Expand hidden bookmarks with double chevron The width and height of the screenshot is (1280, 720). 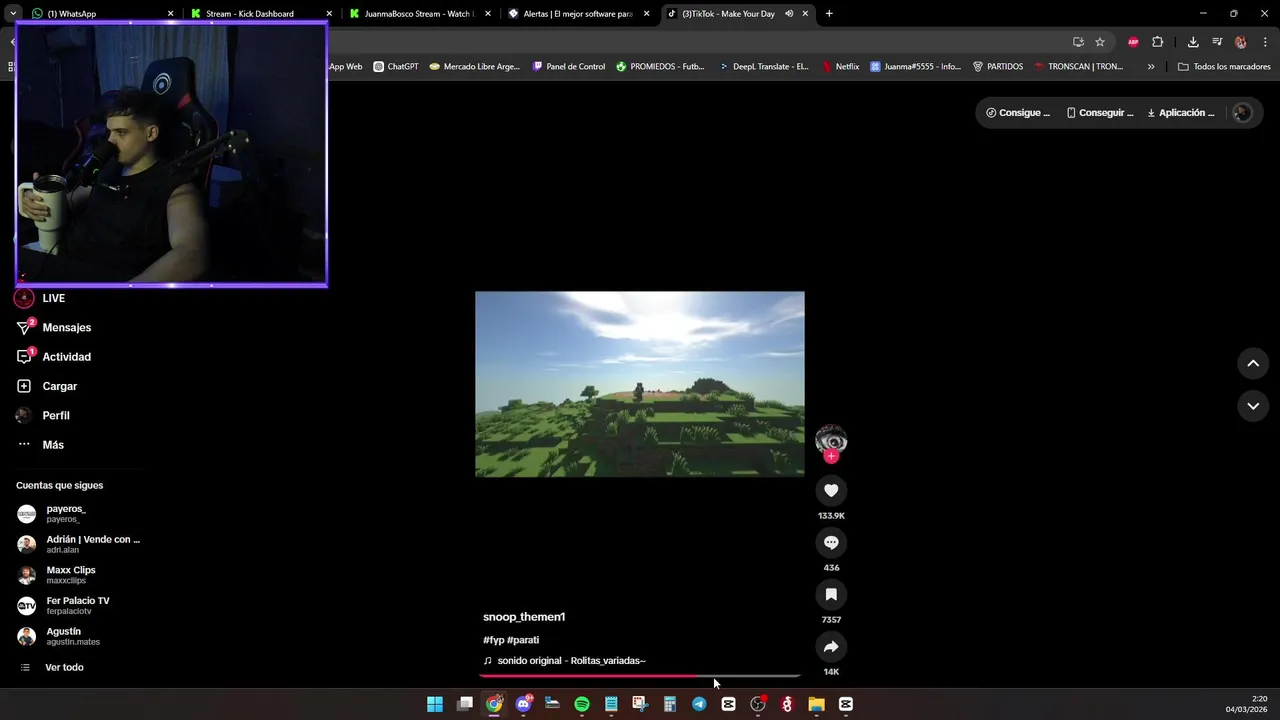coord(1151,67)
